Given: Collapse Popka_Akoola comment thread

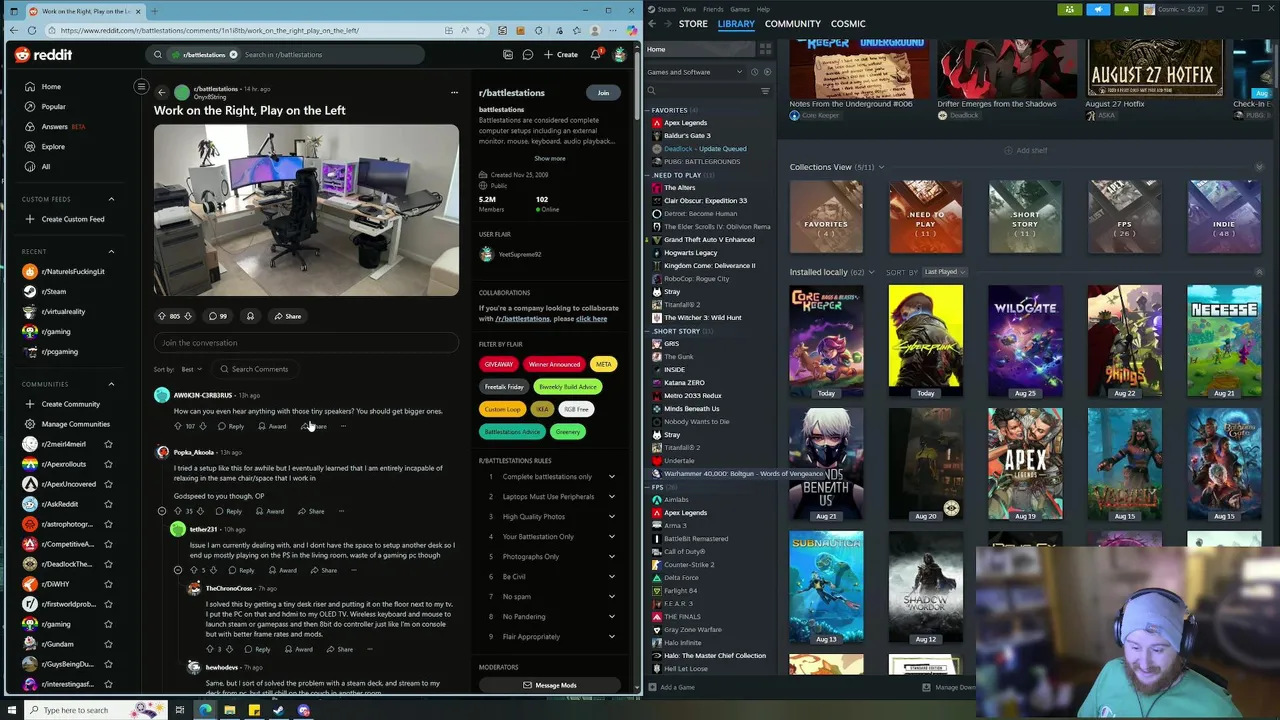Looking at the screenshot, I should point(162,511).
